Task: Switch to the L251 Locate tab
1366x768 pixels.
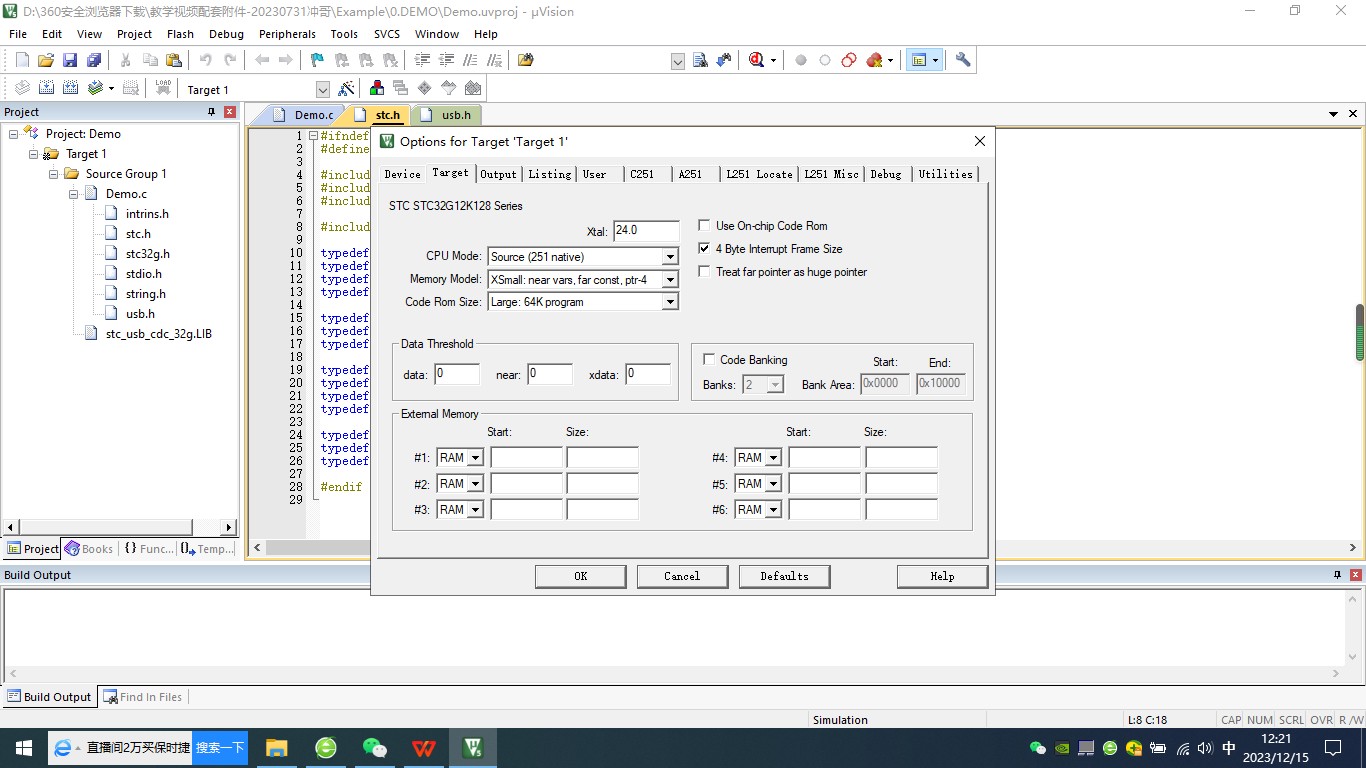Action: tap(760, 174)
